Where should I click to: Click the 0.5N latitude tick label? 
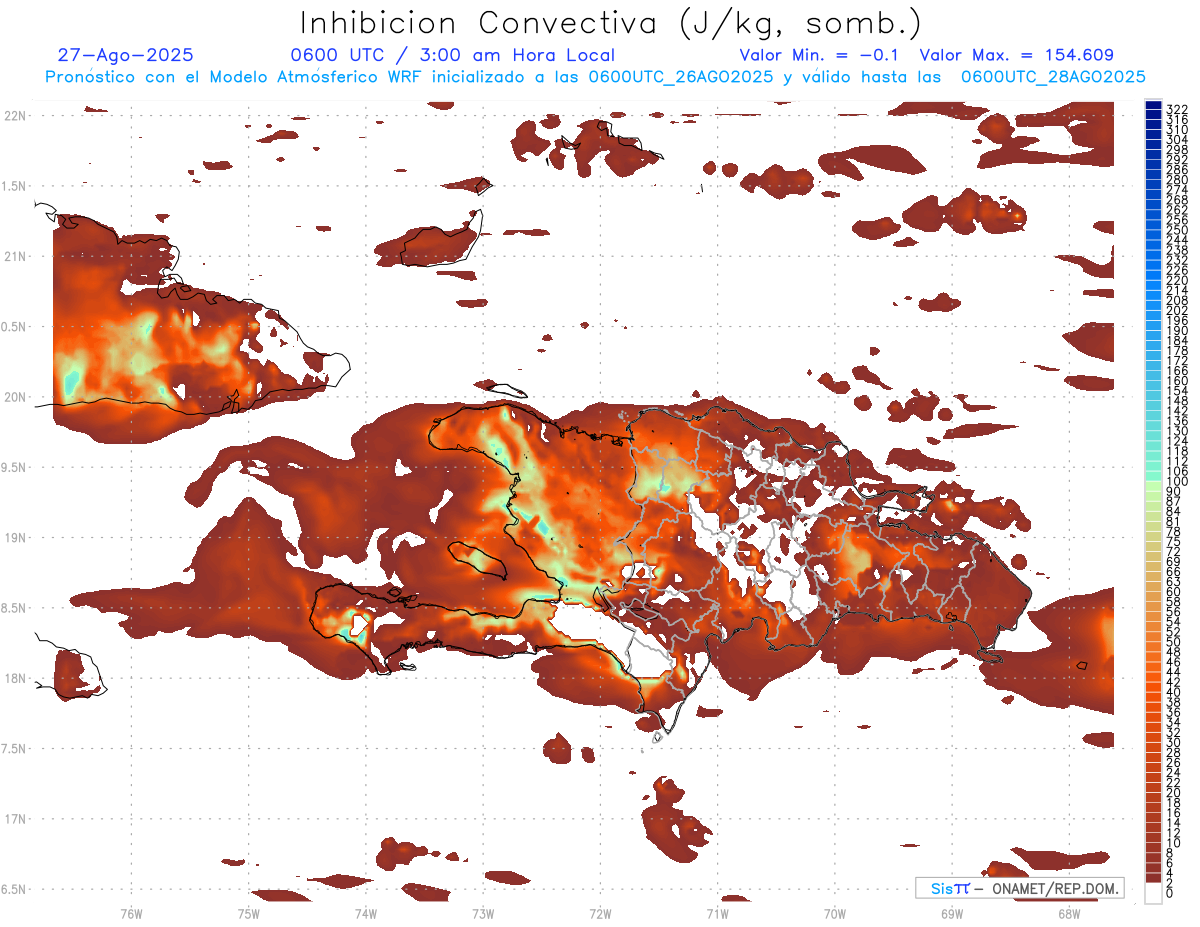[14, 327]
